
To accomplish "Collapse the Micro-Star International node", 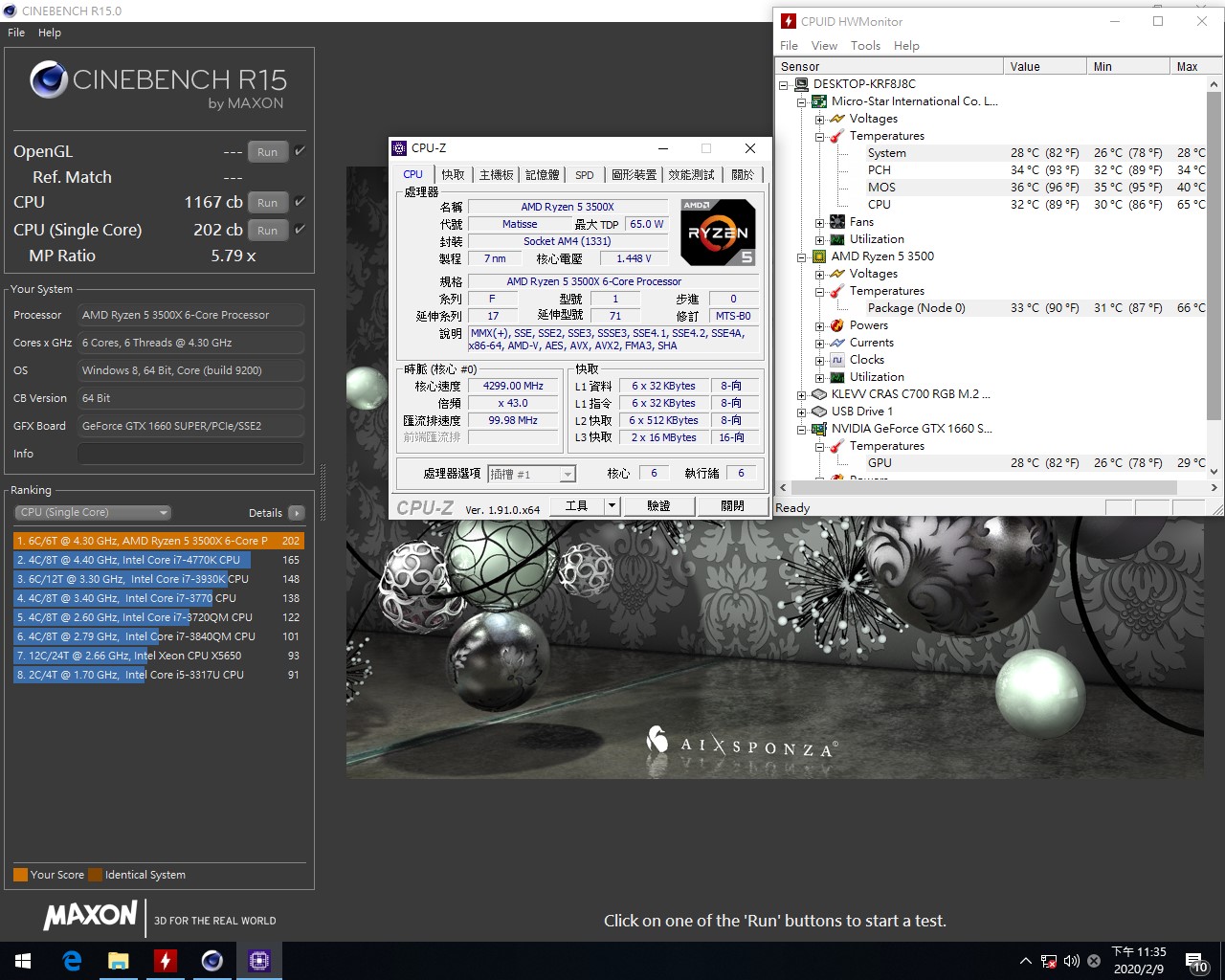I will click(x=802, y=101).
